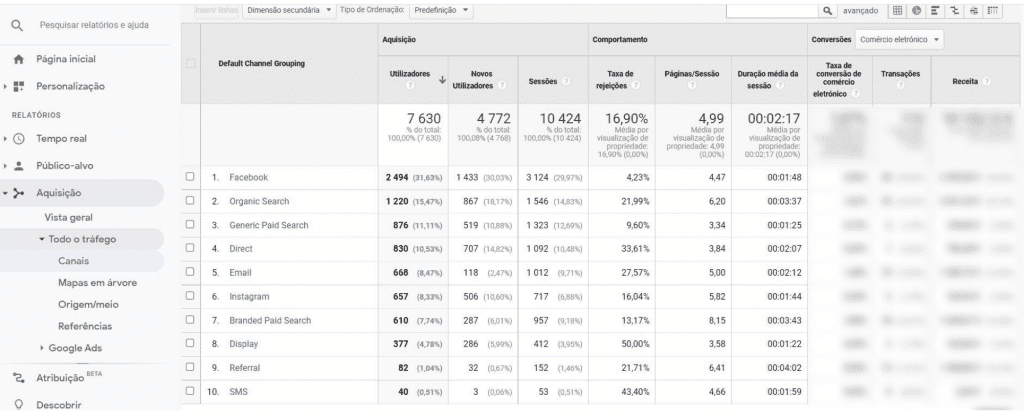Click help icon beside Taxa de rejeições
1024x414 pixels.
coord(635,86)
